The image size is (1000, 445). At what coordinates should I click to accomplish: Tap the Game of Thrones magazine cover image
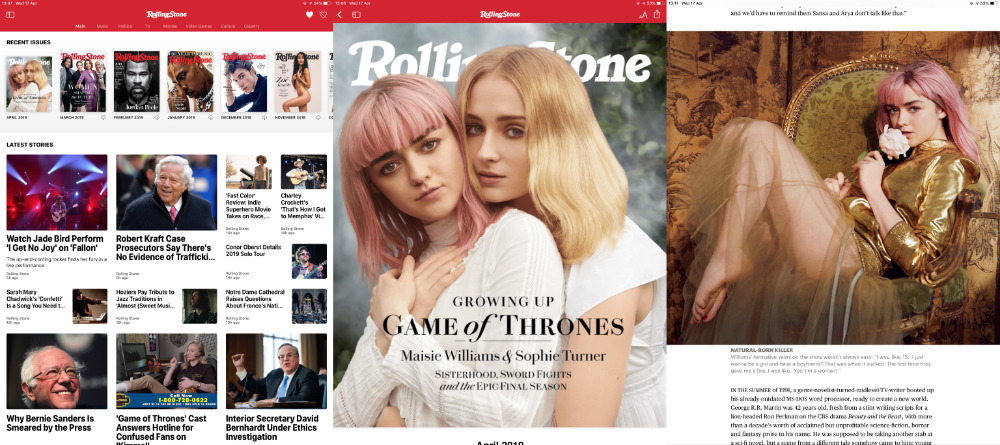(x=499, y=225)
